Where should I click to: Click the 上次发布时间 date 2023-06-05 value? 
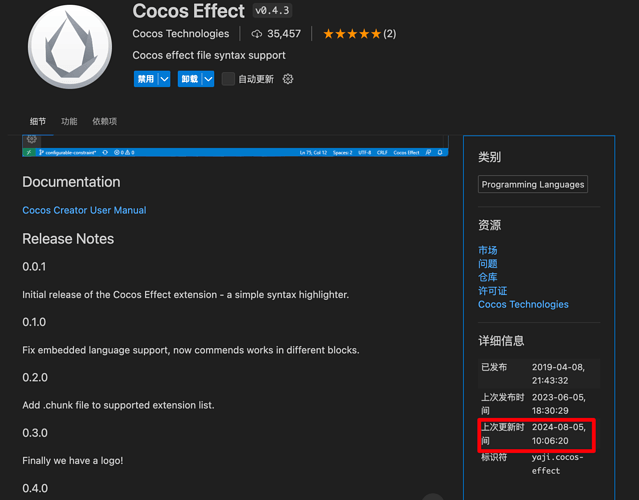coord(559,404)
